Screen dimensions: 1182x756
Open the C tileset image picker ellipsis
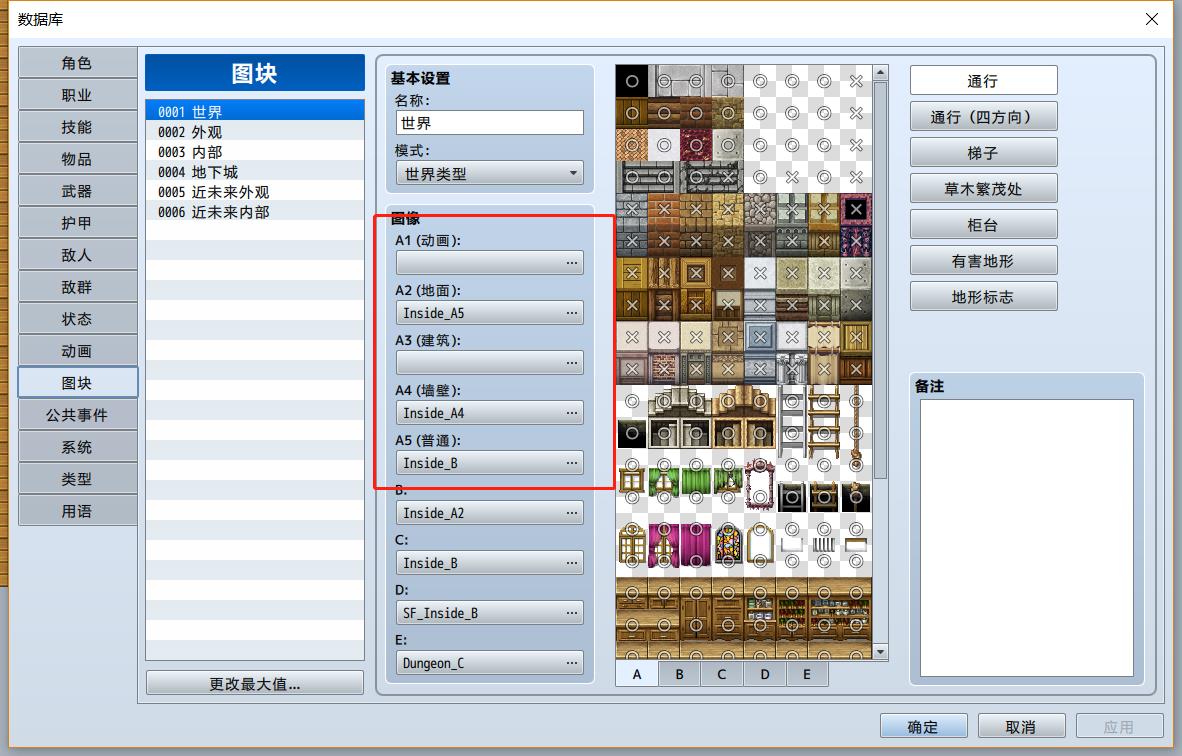click(x=571, y=563)
